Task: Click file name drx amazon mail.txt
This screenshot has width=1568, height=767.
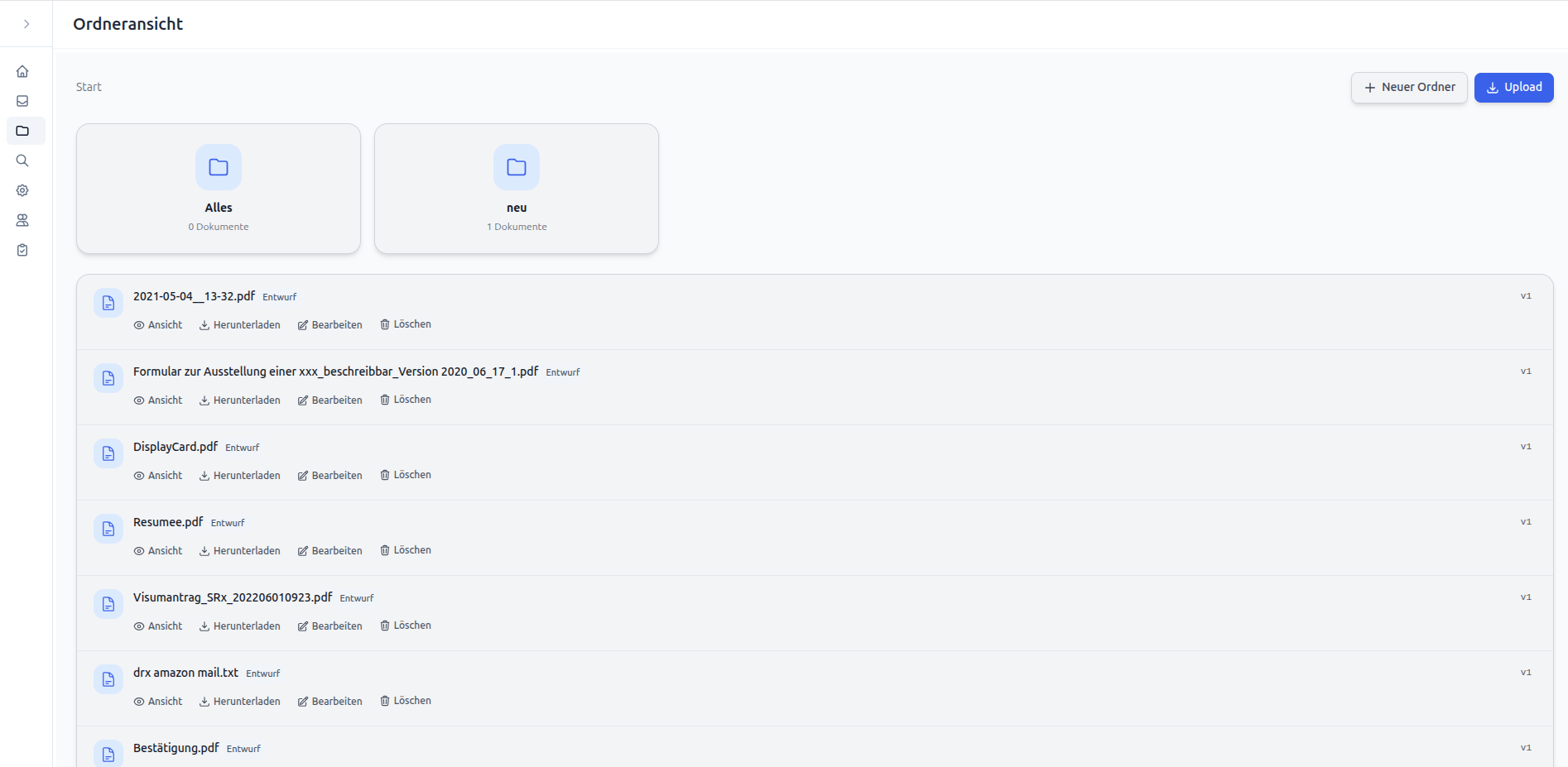Action: click(185, 673)
